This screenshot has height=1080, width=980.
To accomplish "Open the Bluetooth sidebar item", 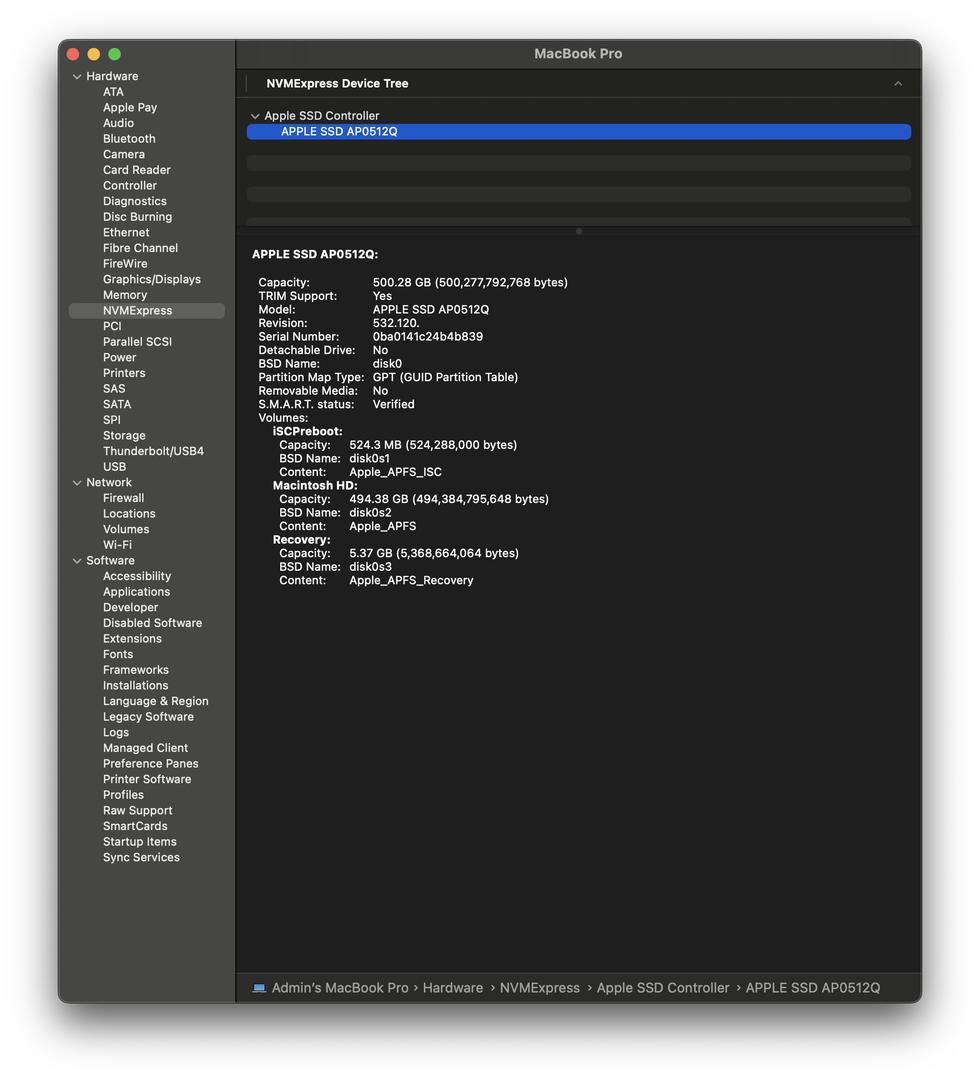I will coord(129,138).
